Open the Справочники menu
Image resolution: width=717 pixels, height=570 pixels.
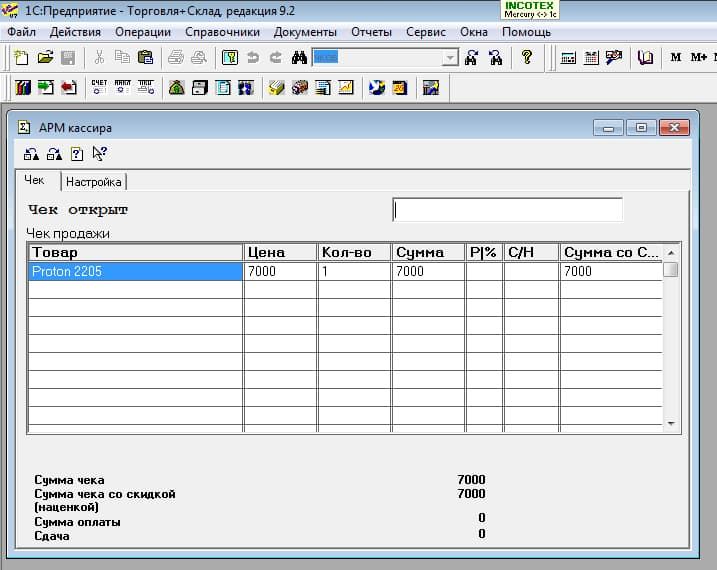[x=222, y=32]
